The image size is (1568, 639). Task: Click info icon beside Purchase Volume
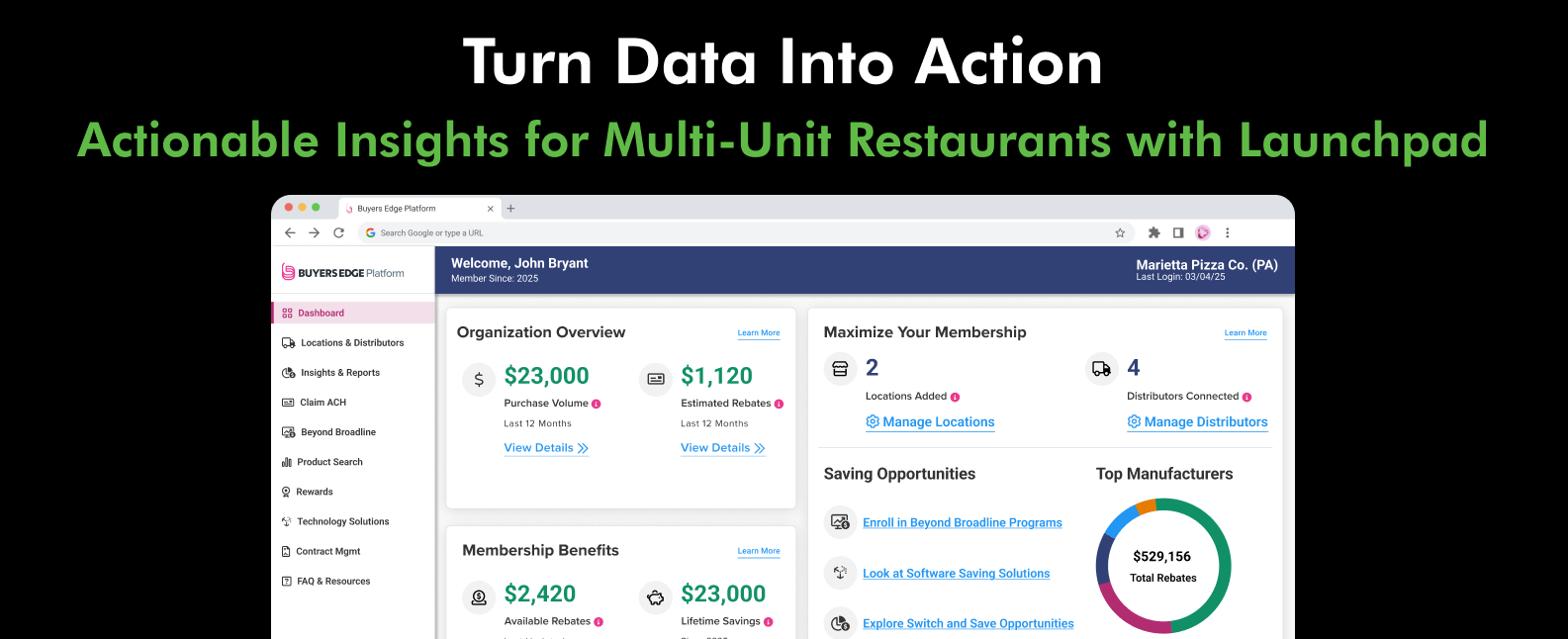pyautogui.click(x=597, y=404)
